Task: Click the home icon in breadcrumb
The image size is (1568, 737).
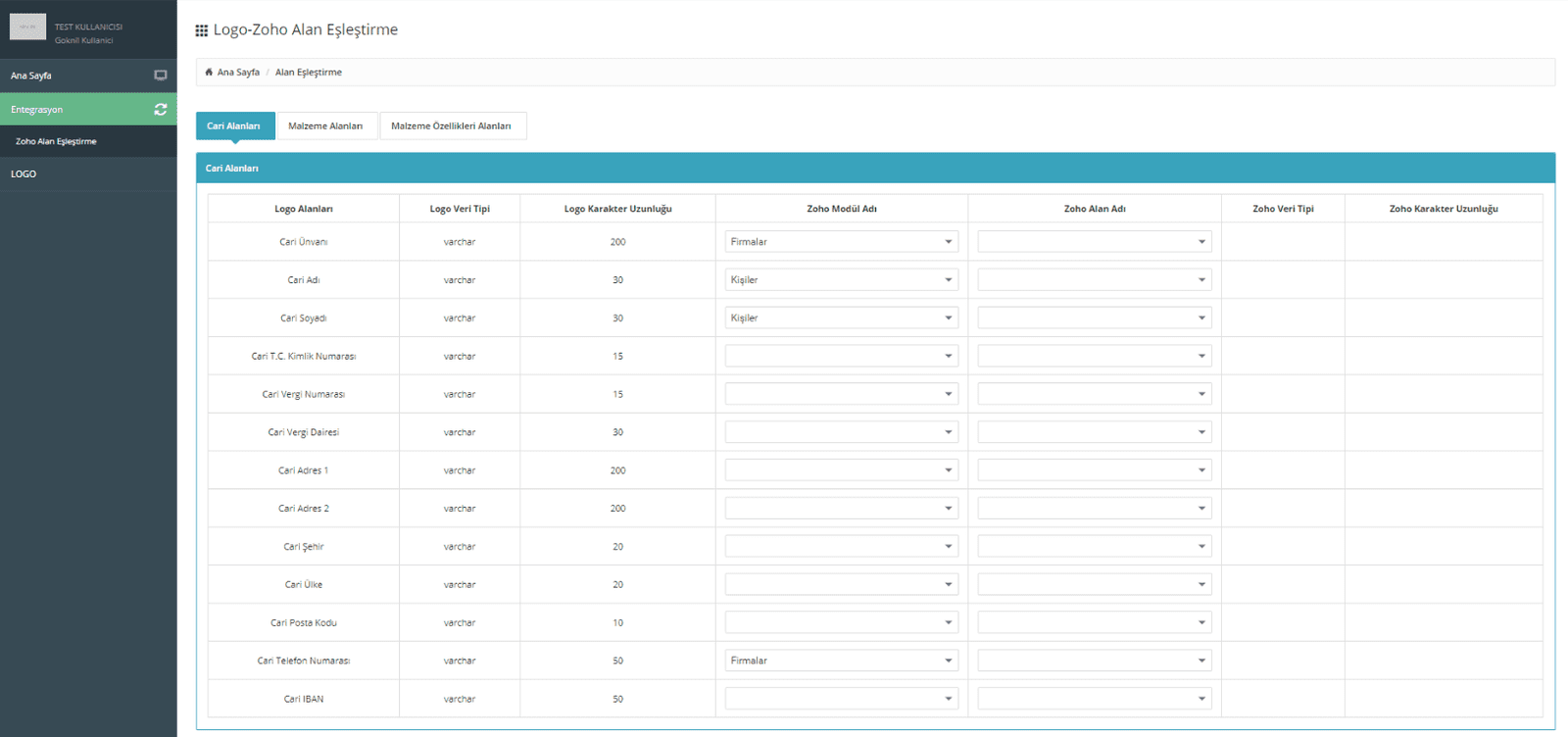Action: 209,72
